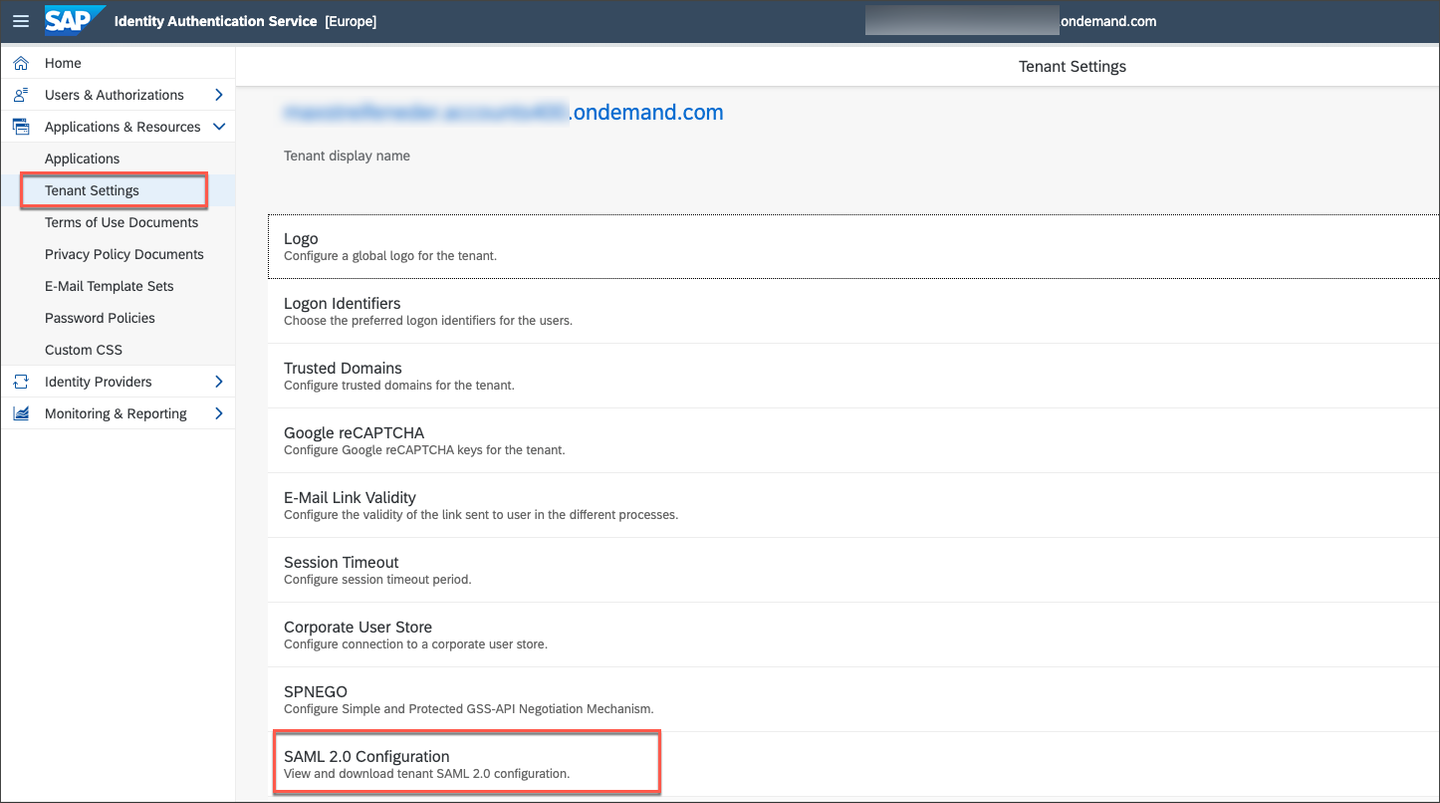Click the ondemand.com tenant link
Viewport: 1440px width, 803px height.
[x=503, y=113]
